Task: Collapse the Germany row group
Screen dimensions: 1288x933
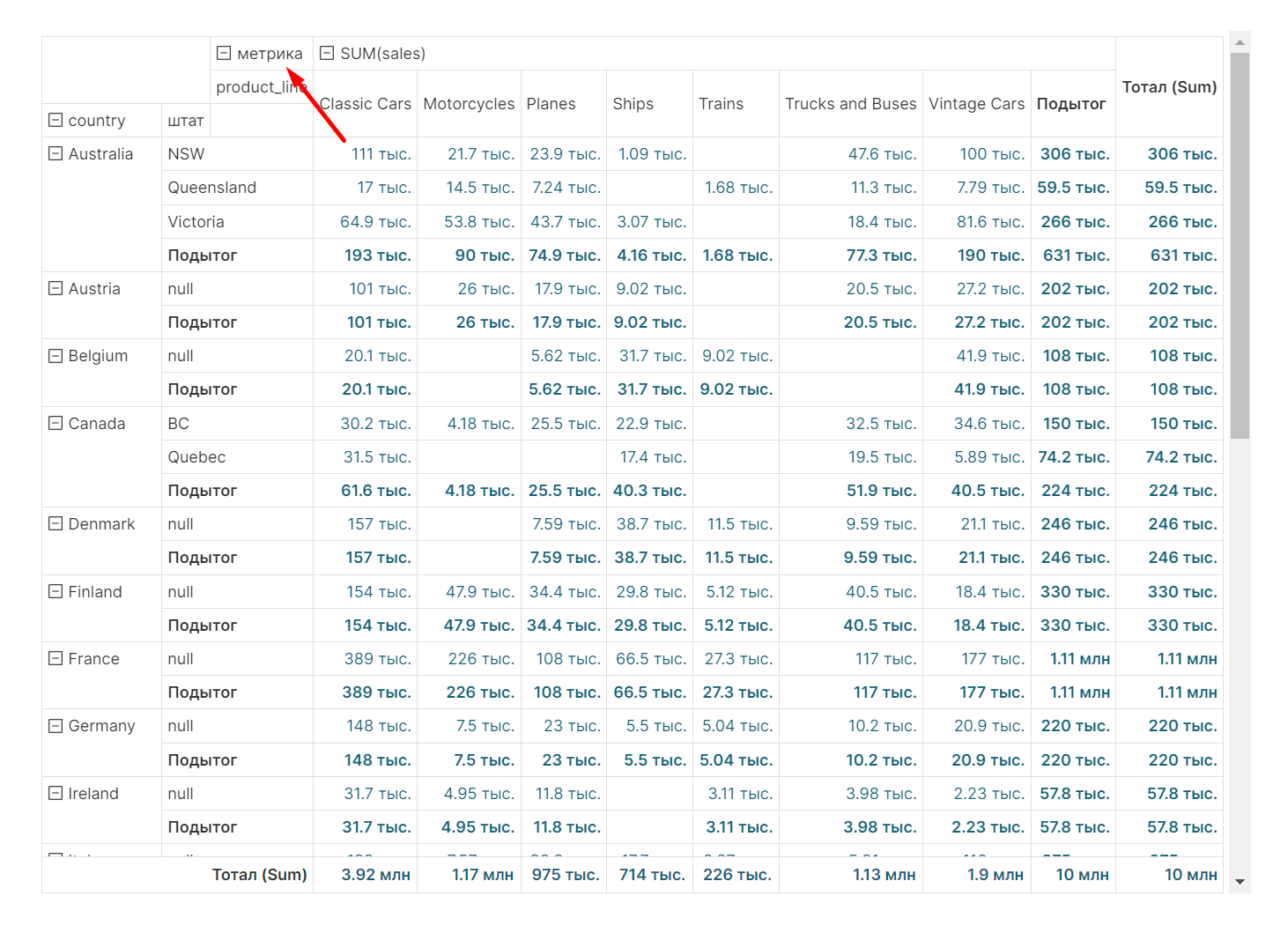Action: pos(56,726)
